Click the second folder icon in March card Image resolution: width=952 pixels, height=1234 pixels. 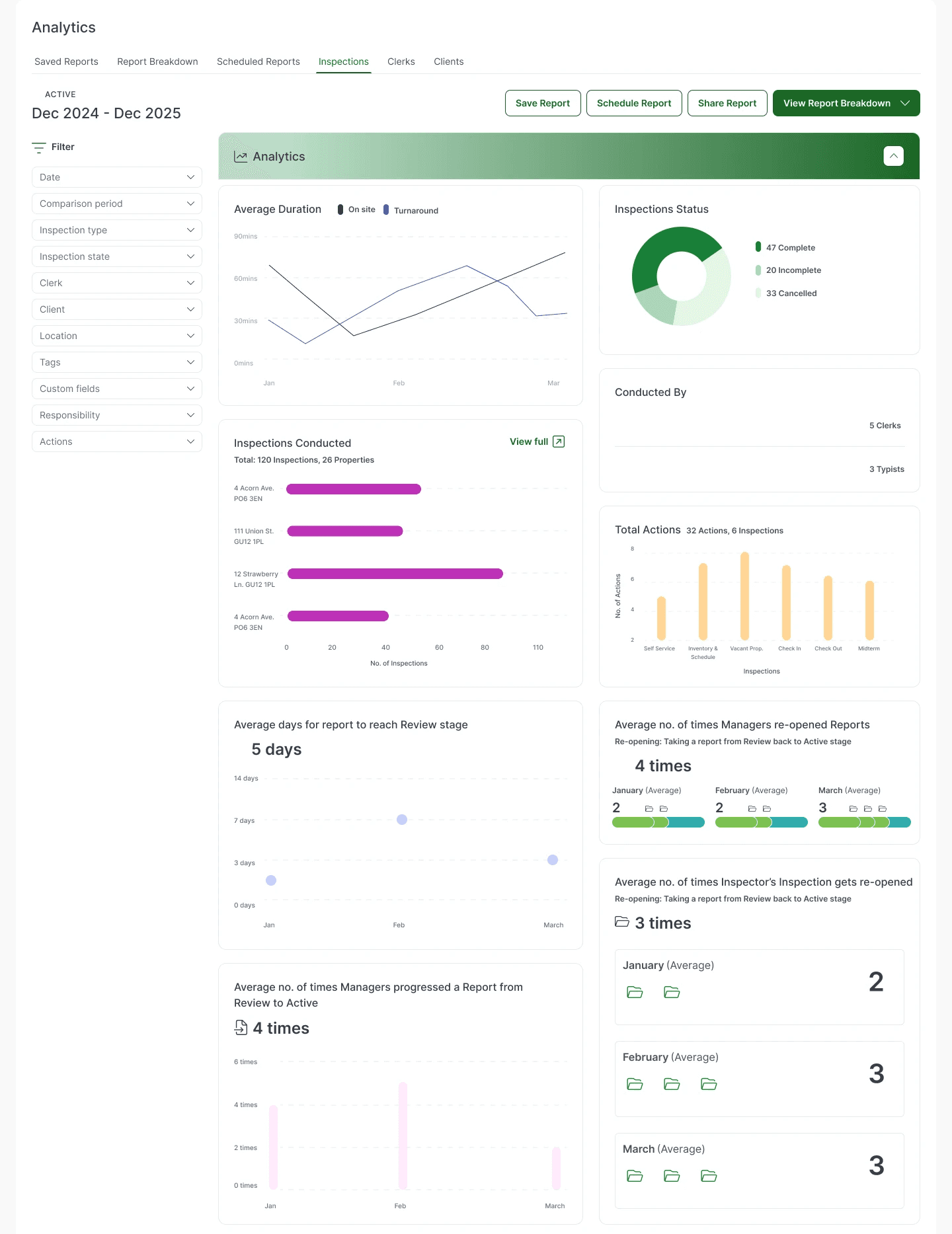coord(672,1176)
